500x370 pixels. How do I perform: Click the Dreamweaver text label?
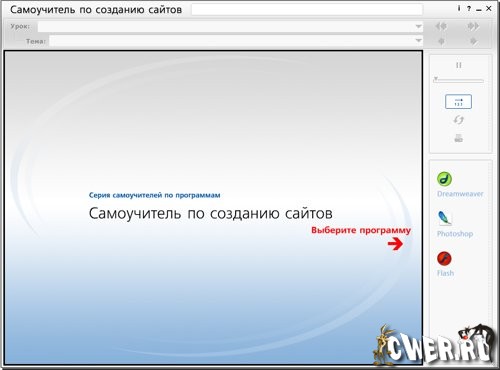coord(460,194)
